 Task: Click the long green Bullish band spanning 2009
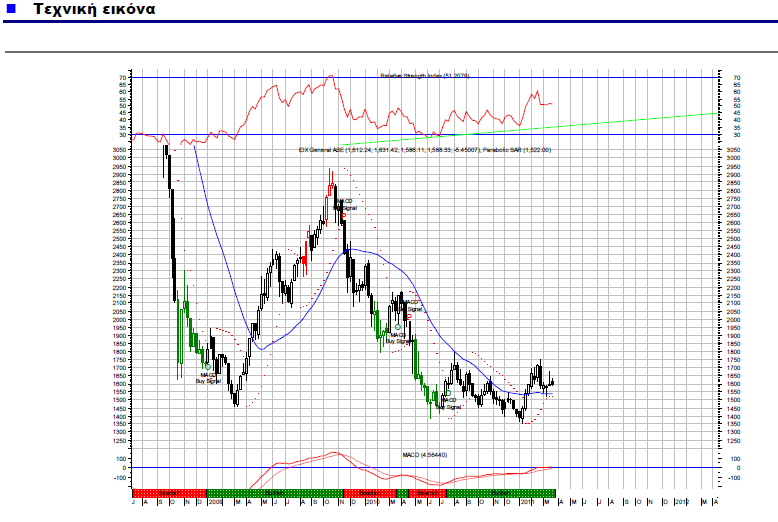pyautogui.click(x=275, y=493)
